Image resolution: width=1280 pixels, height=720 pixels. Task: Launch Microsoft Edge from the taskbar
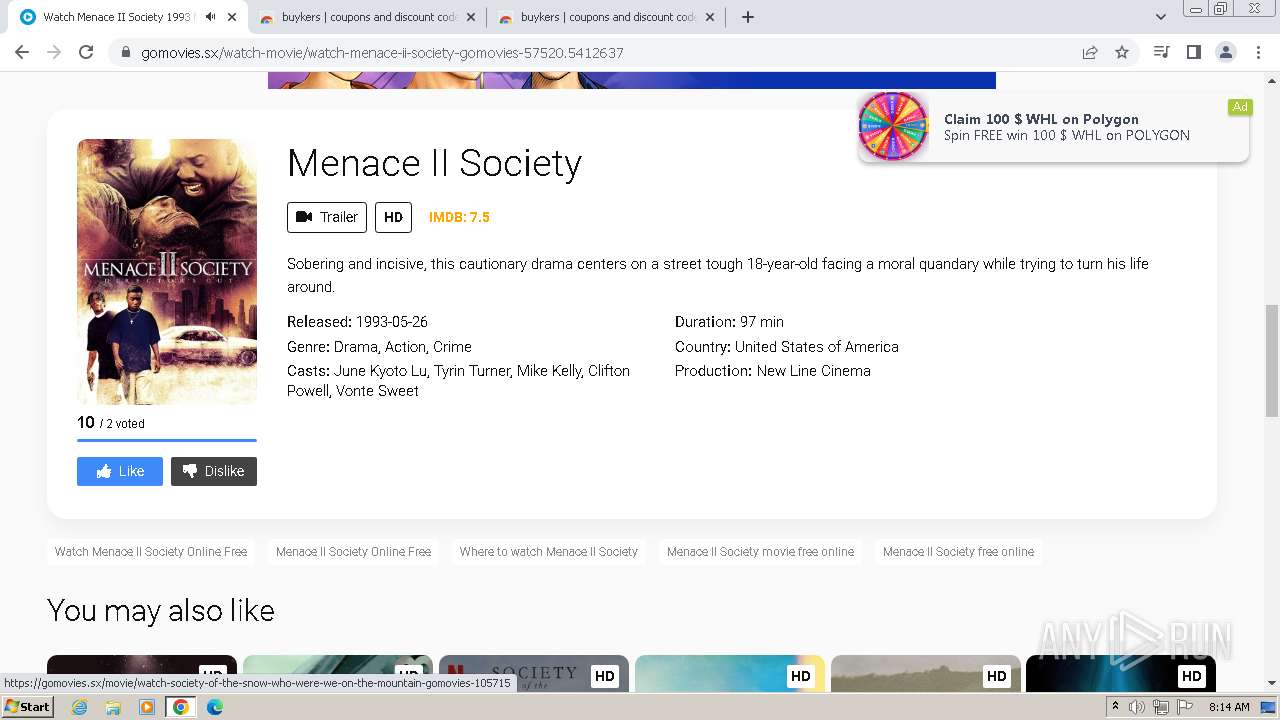point(215,707)
